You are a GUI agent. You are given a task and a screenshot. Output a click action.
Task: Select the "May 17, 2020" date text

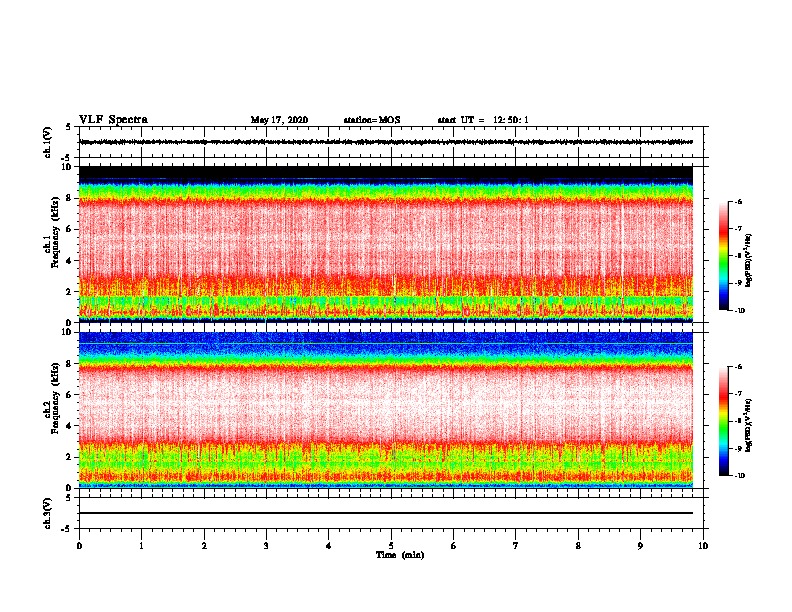tap(279, 120)
